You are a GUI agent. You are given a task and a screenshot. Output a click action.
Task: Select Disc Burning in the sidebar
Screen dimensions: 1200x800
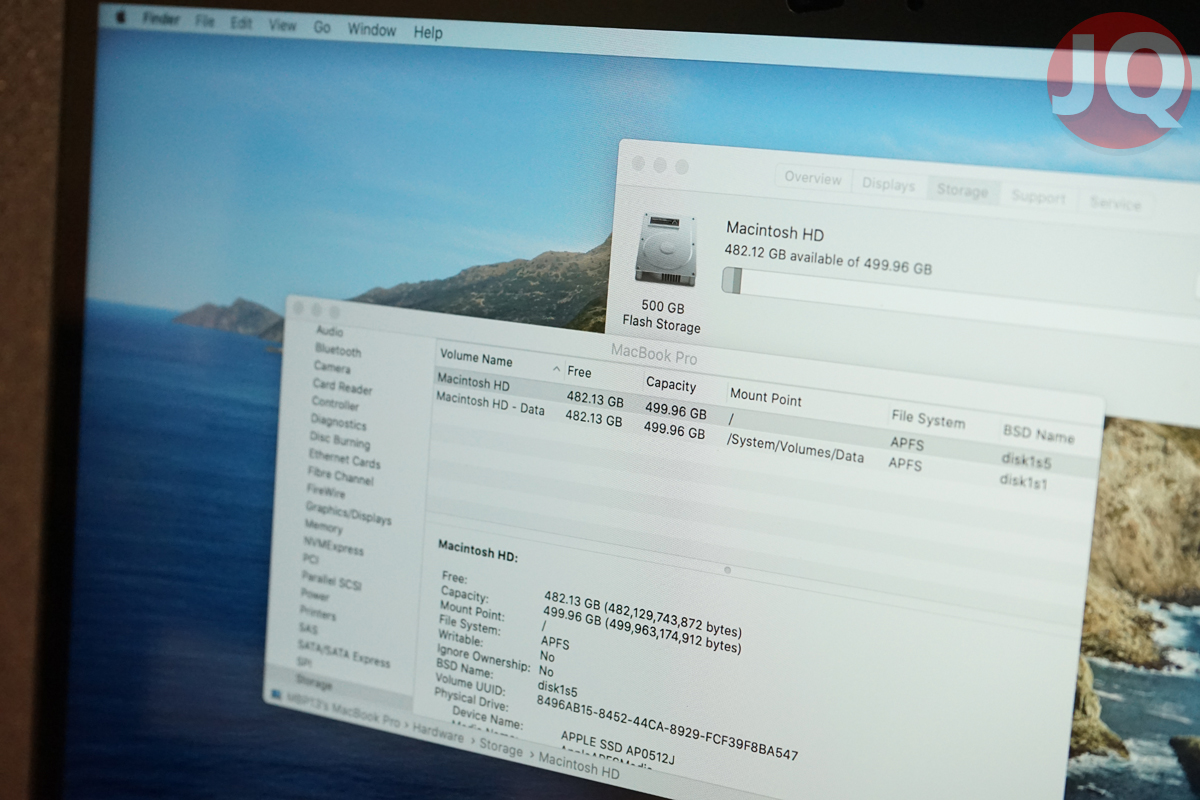pos(339,441)
